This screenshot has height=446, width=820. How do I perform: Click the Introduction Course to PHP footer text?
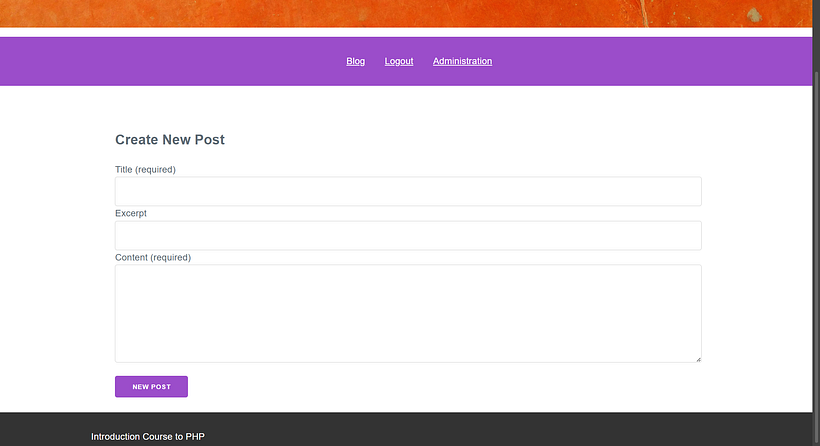147,437
